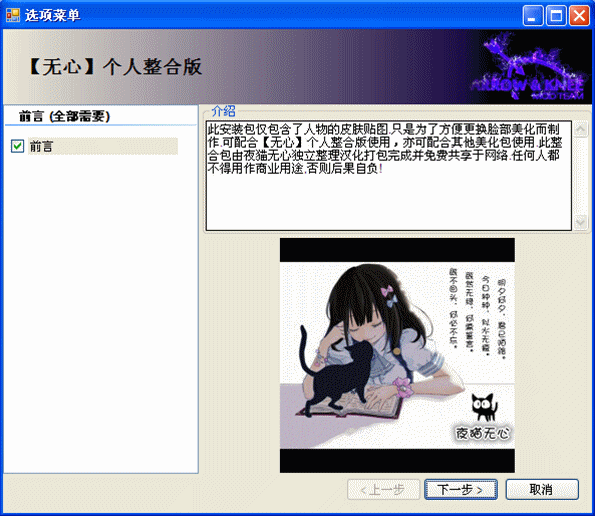This screenshot has width=595, height=516.
Task: Click the small black cat logo icon
Action: point(484,407)
